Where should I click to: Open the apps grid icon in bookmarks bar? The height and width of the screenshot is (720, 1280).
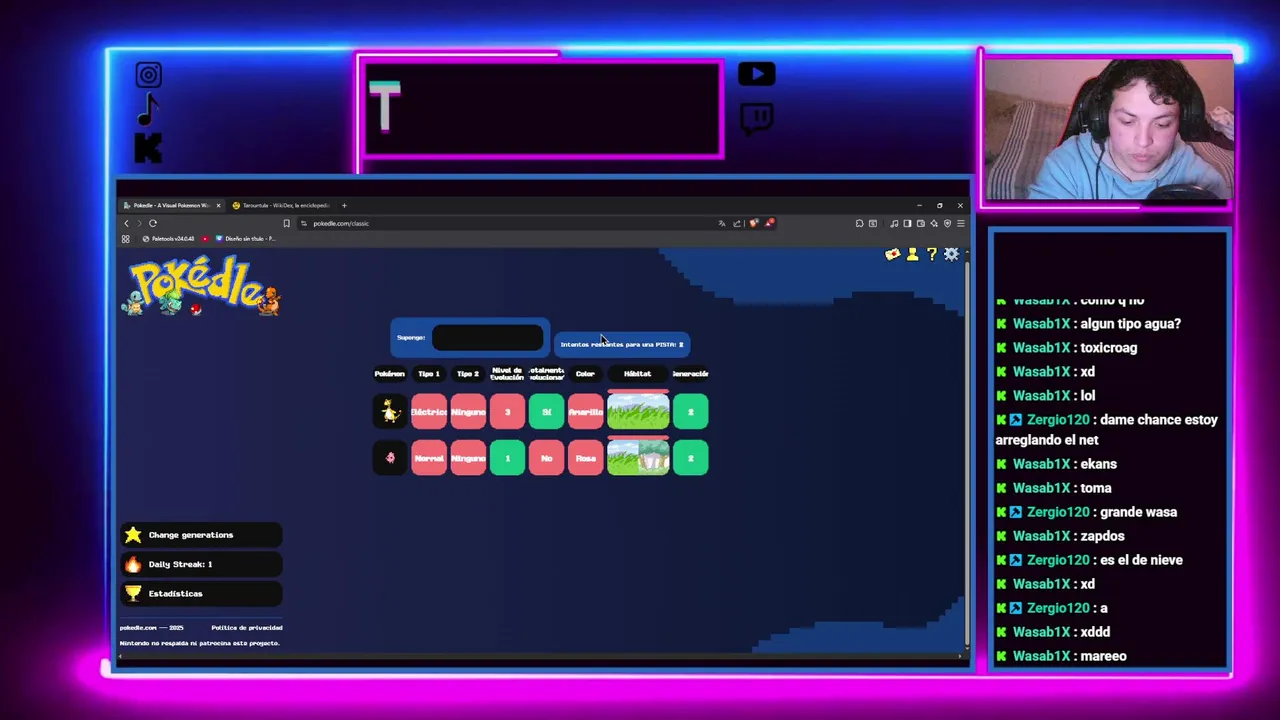click(x=125, y=239)
